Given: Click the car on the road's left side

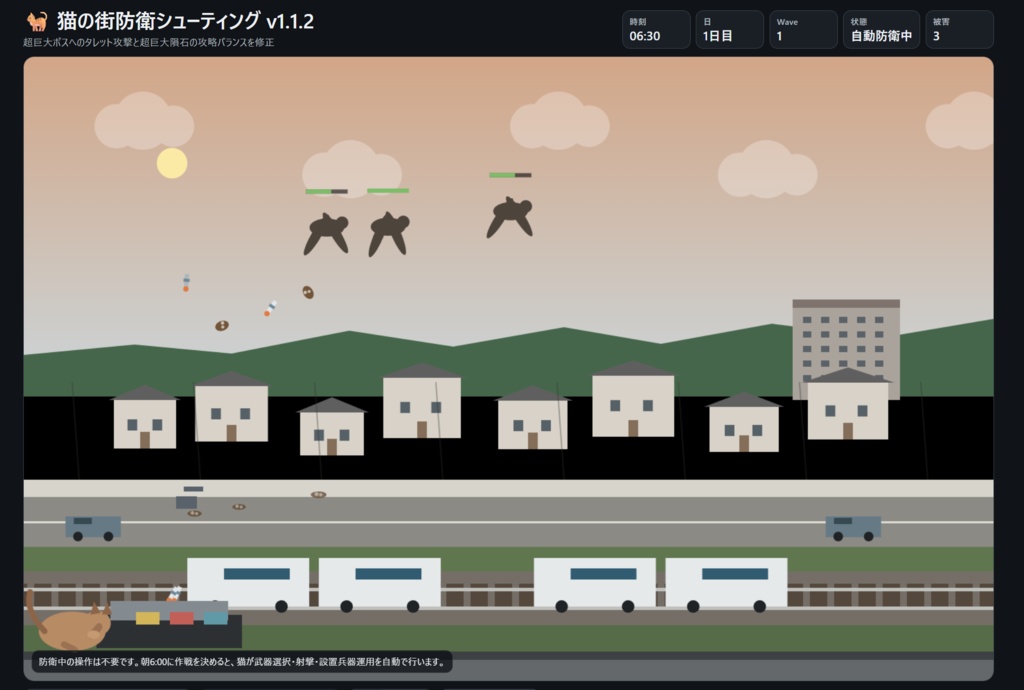Looking at the screenshot, I should coord(93,527).
